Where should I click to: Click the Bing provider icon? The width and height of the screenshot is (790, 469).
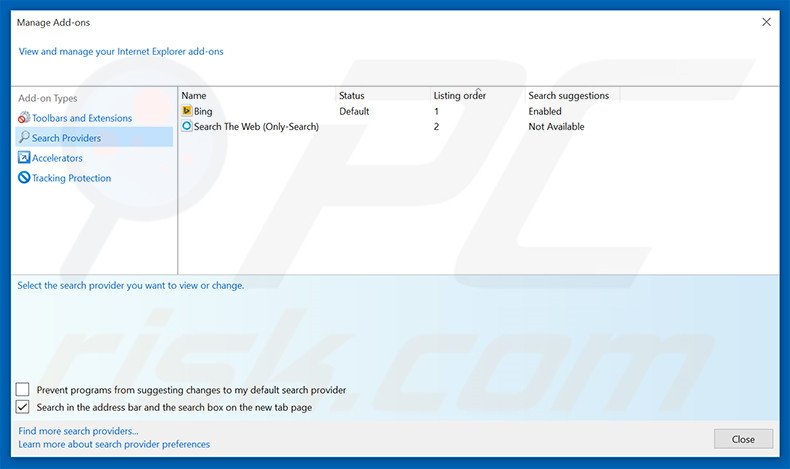click(x=187, y=111)
